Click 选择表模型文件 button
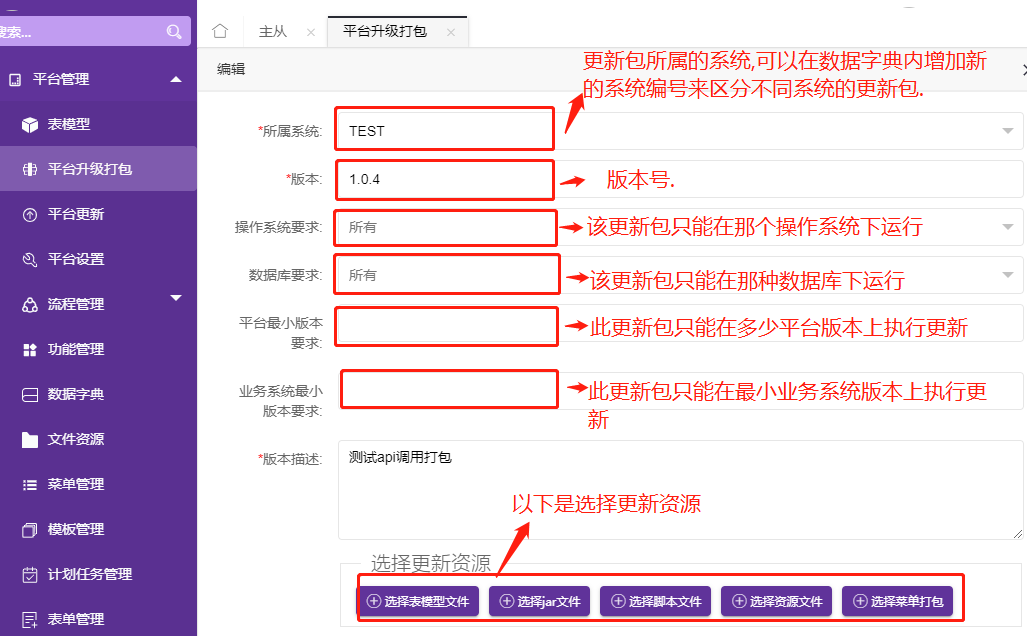The image size is (1027, 636). (418, 601)
